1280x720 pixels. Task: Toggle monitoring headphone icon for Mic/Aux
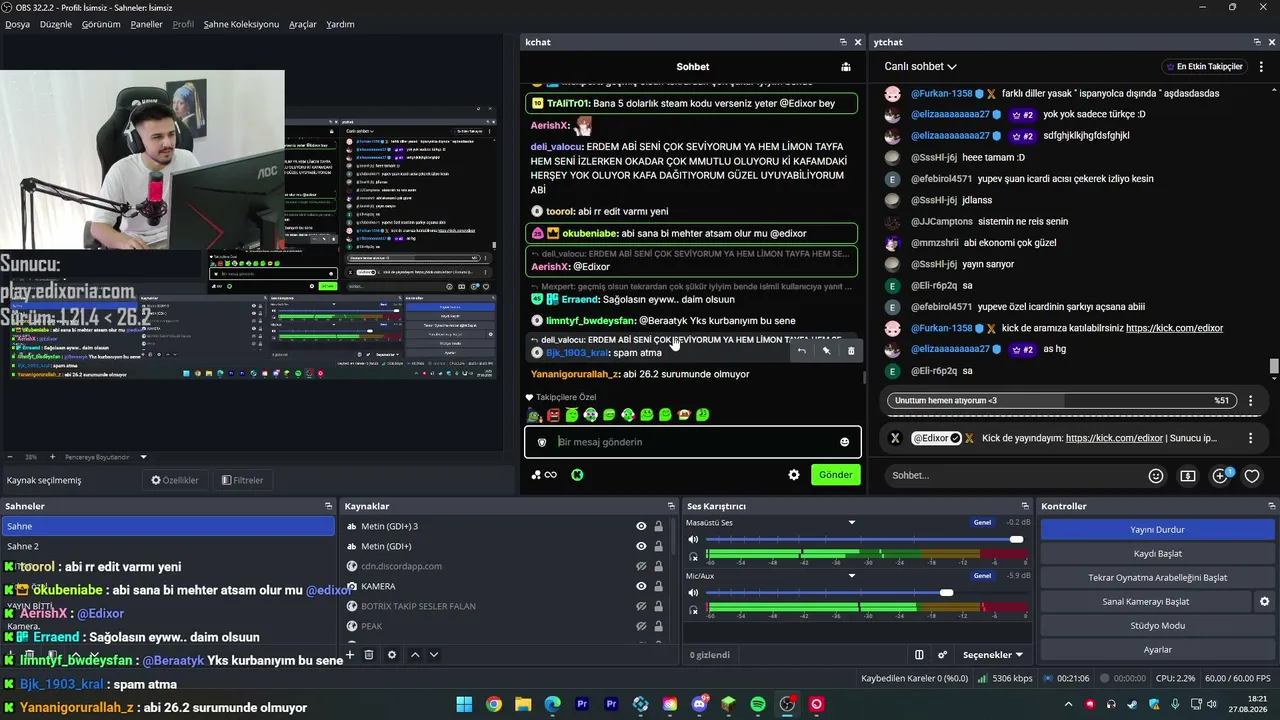click(693, 609)
